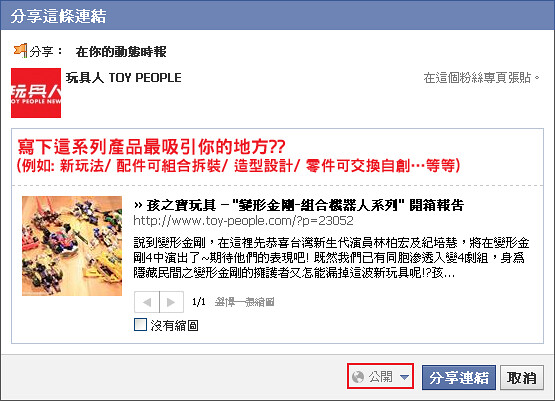Click the 沒有縮圖 label text
The height and width of the screenshot is (401, 555).
[x=174, y=325]
